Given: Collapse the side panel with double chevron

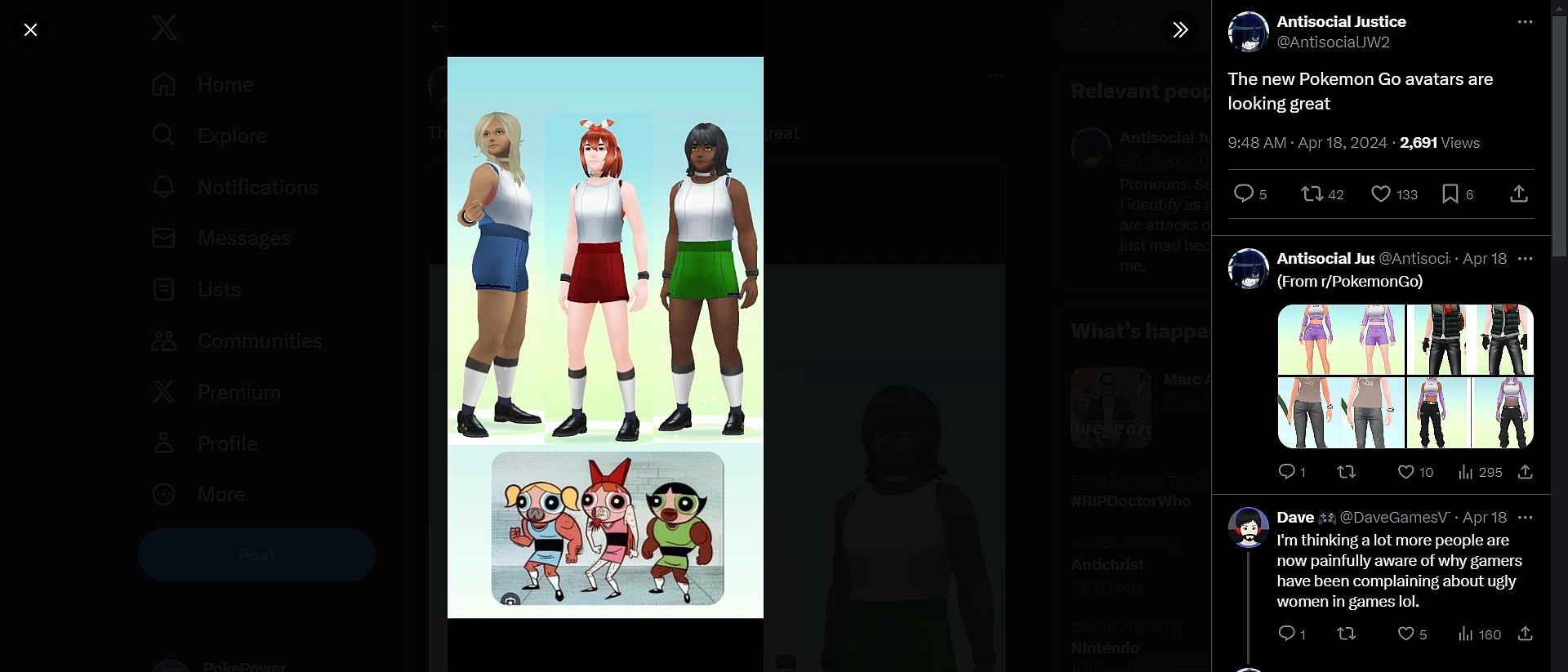Looking at the screenshot, I should point(1180,30).
